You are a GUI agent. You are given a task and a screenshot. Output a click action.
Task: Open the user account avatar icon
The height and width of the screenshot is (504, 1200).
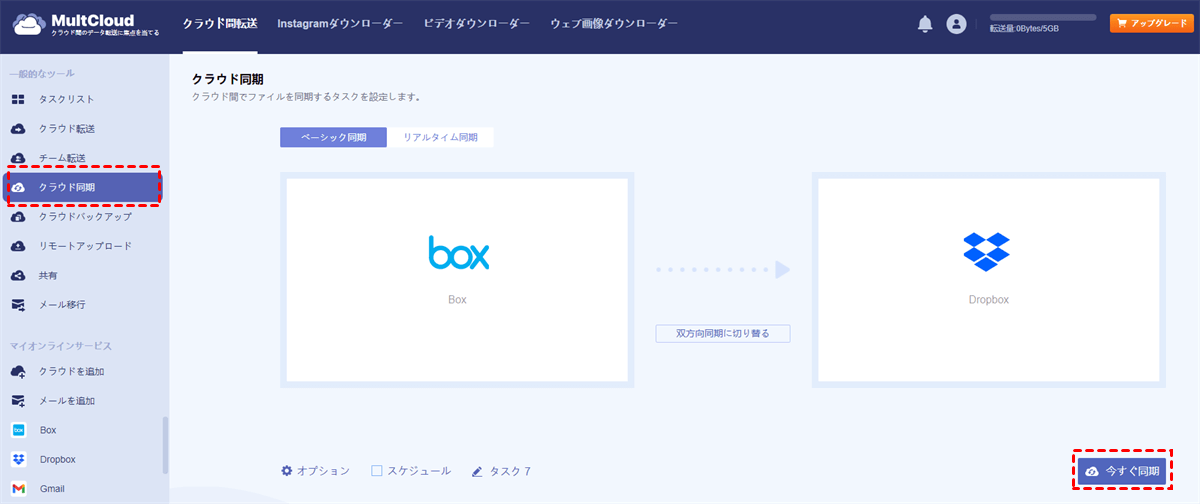tap(956, 24)
